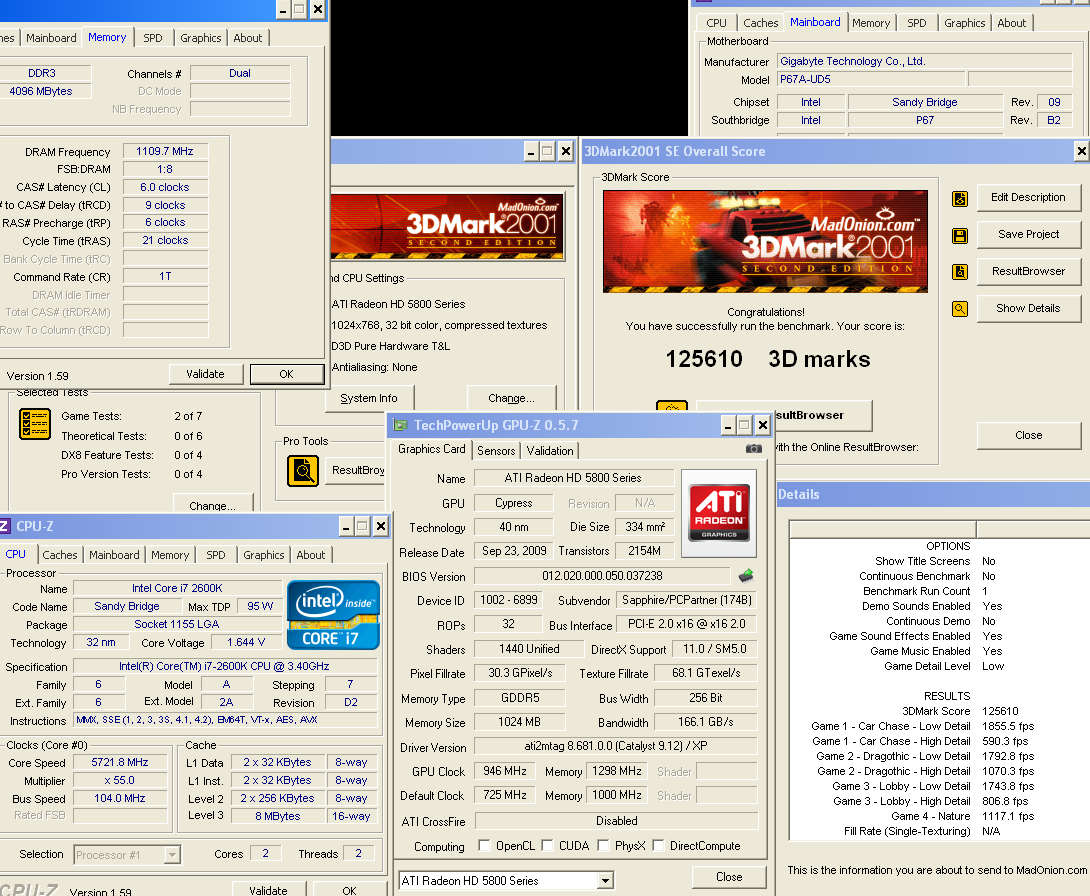Image resolution: width=1090 pixels, height=896 pixels.
Task: Click the DRAM Frequency value 1109.7 MHz
Action: (165, 152)
